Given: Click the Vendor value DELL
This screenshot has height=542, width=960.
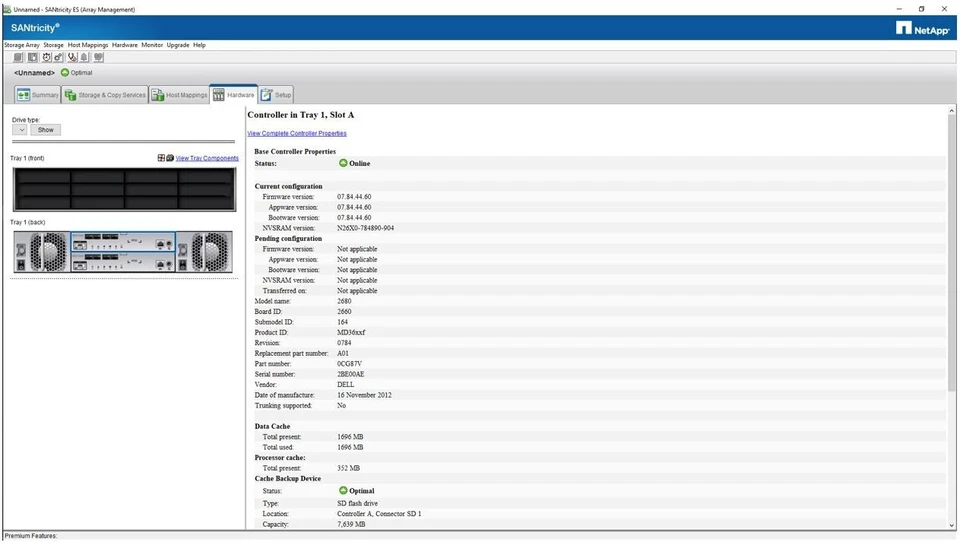Looking at the screenshot, I should [345, 385].
